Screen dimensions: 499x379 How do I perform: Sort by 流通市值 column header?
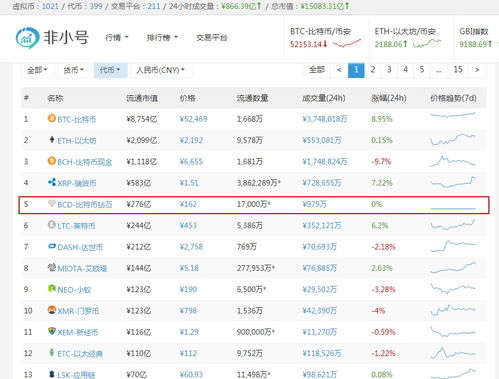[142, 98]
